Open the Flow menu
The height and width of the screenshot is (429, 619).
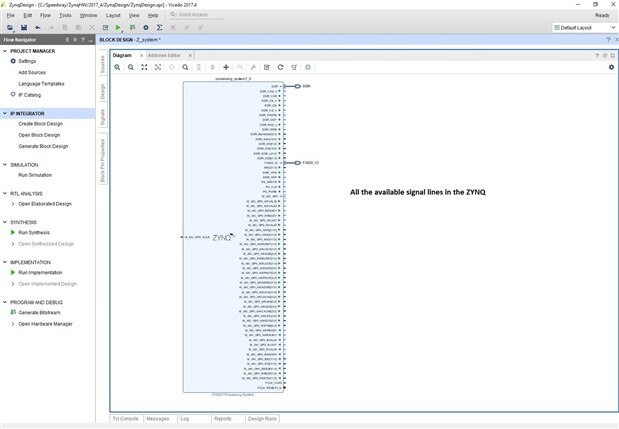(45, 15)
